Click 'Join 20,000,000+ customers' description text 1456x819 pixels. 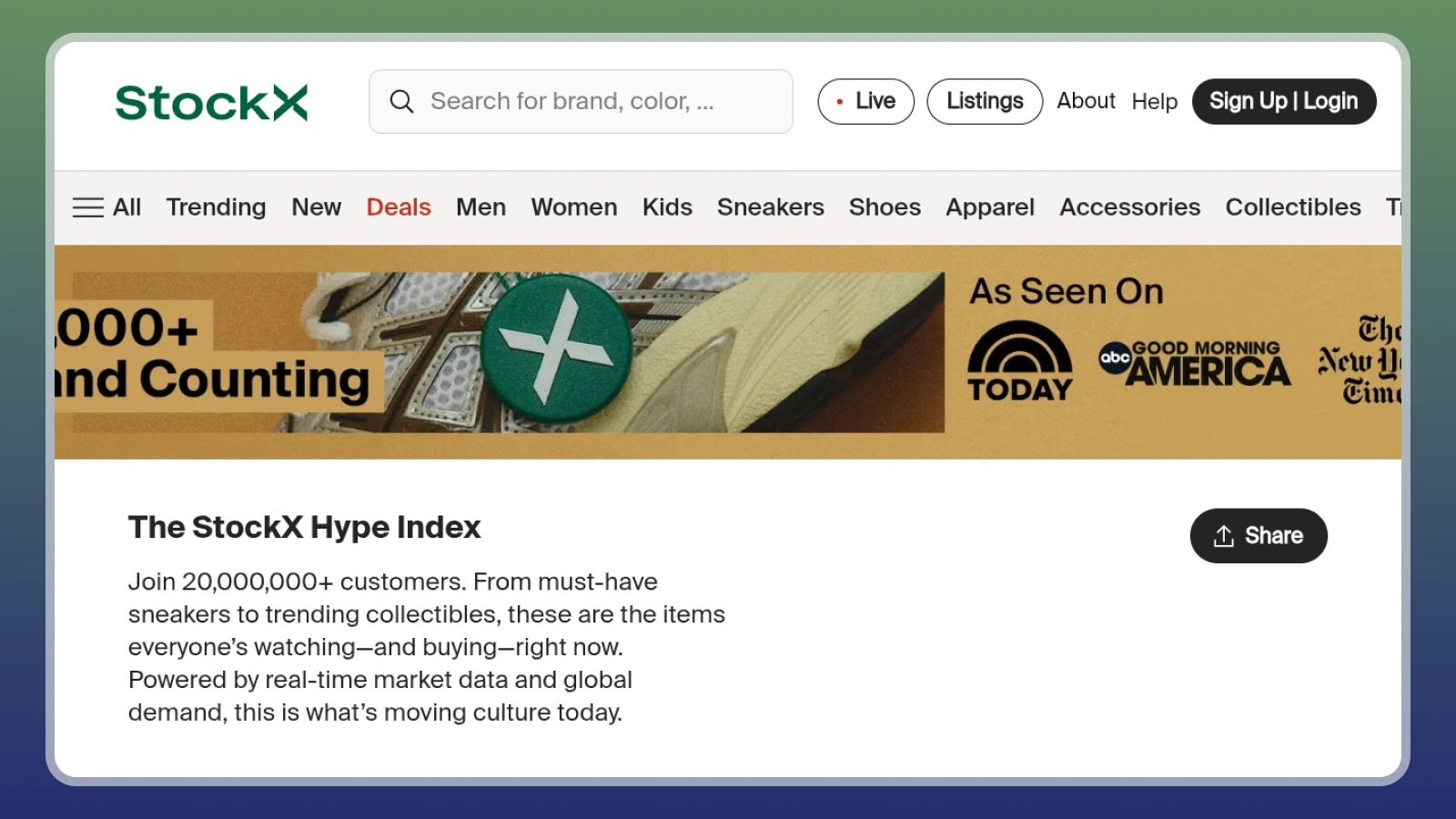point(426,647)
